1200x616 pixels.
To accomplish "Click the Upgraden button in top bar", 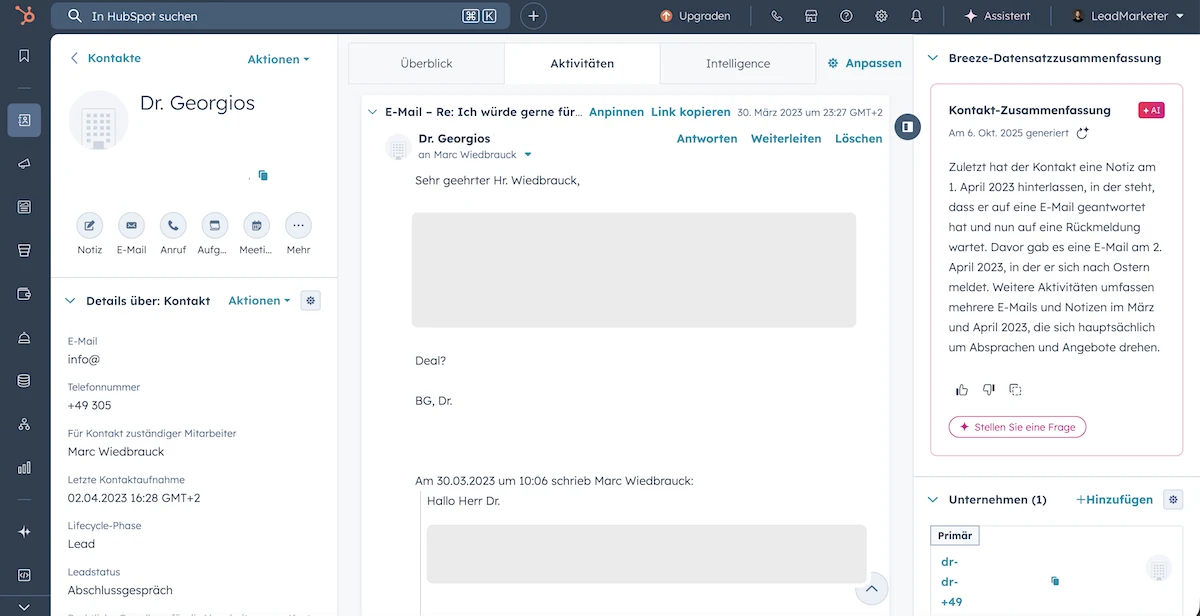I will click(x=695, y=16).
